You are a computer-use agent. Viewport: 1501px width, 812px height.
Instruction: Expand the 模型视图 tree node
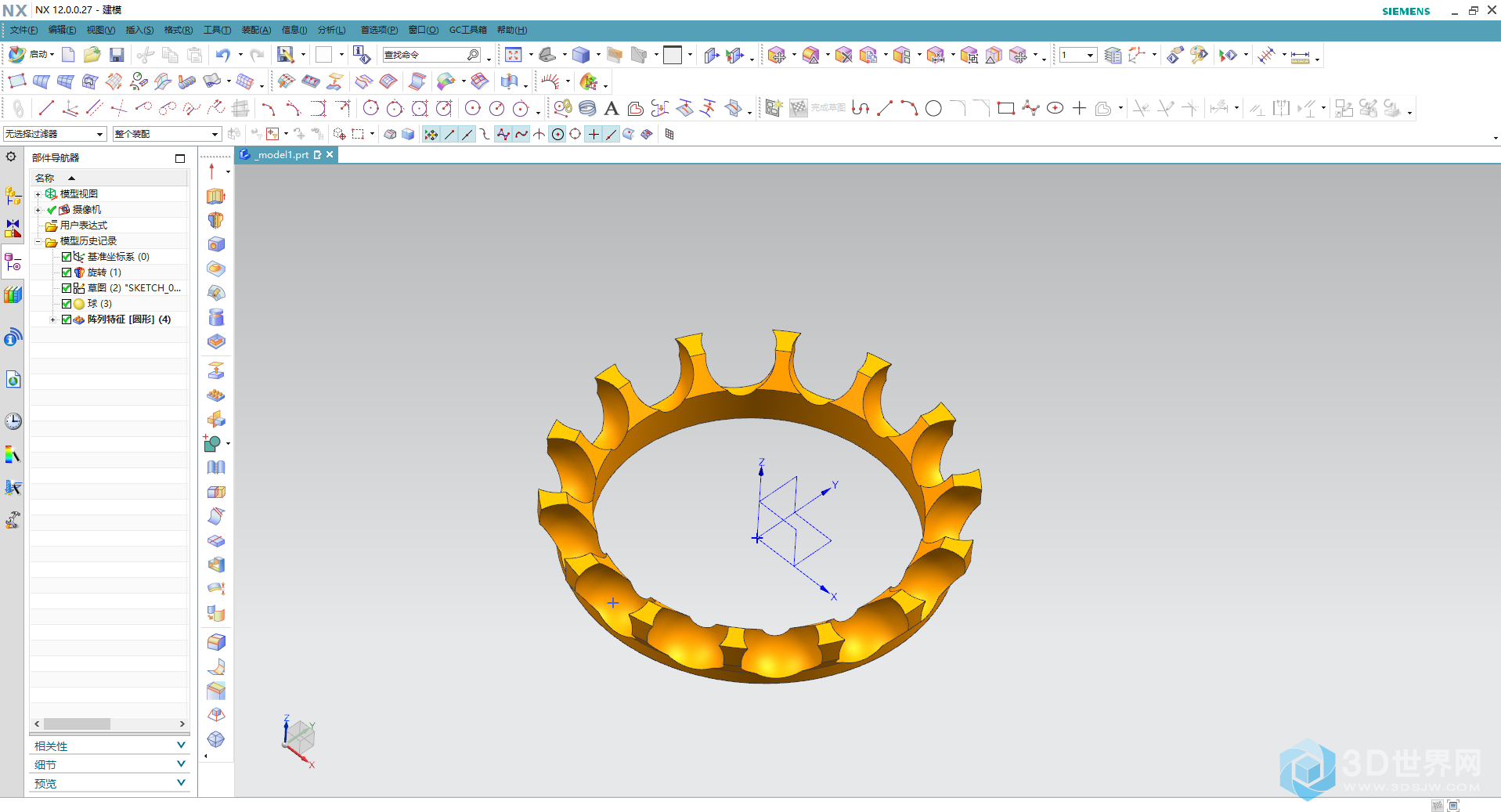38,194
